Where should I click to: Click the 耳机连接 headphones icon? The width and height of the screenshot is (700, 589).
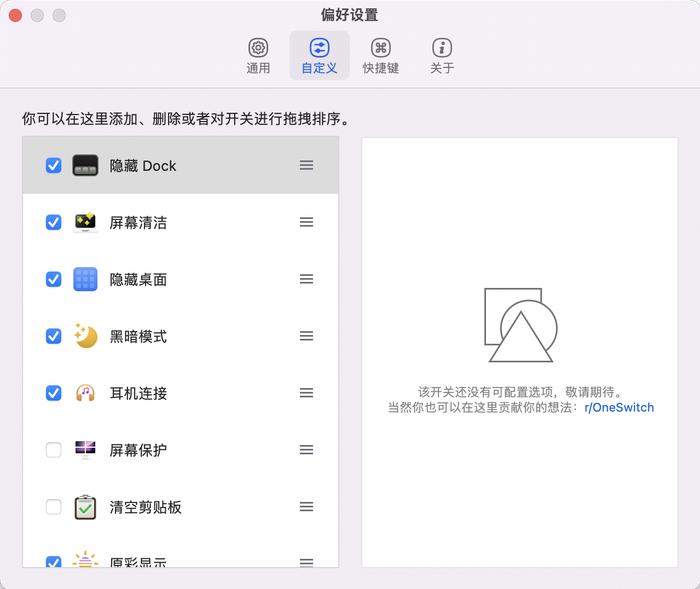coord(85,393)
